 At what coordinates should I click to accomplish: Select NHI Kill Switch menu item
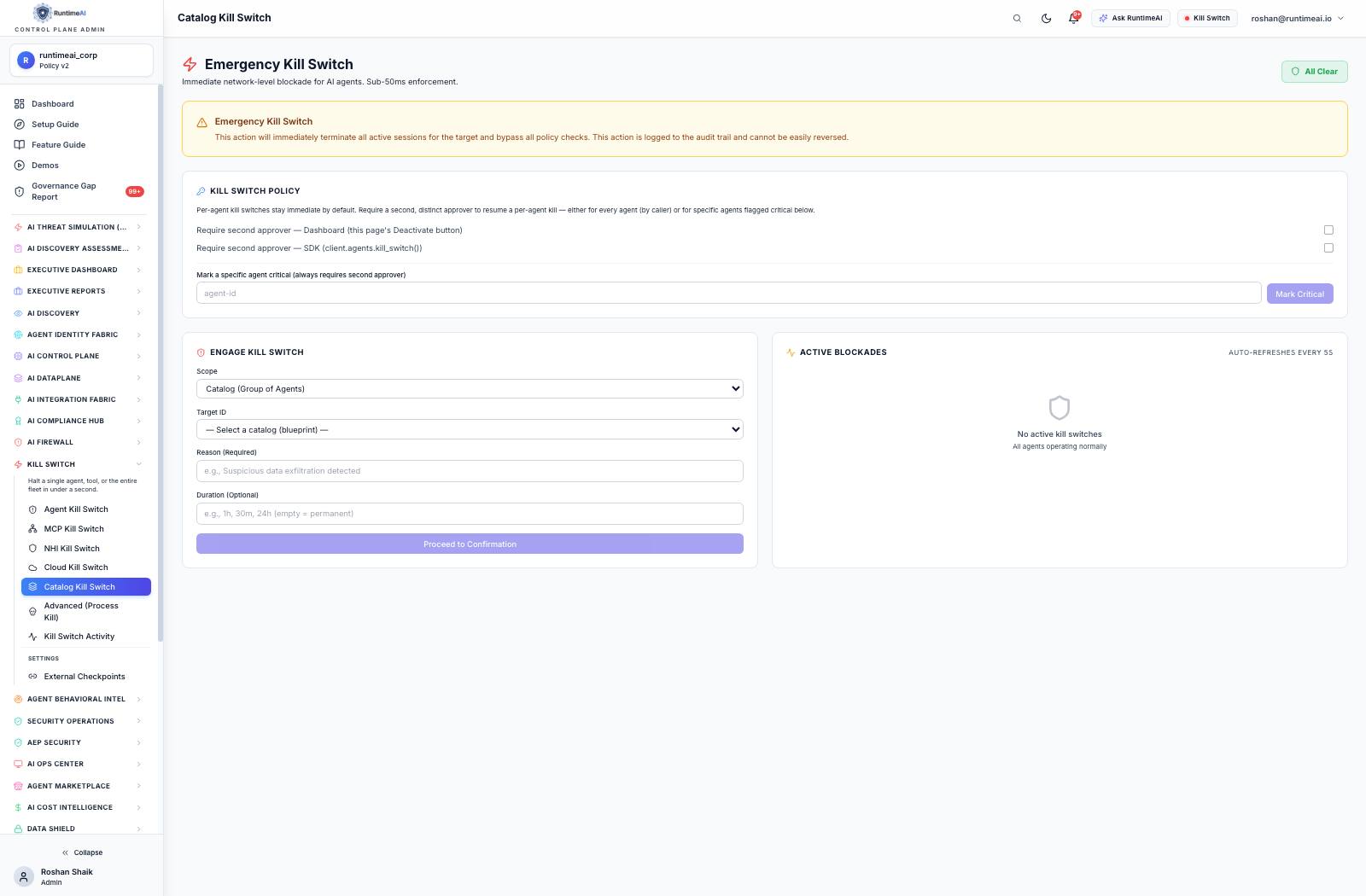[x=86, y=549]
